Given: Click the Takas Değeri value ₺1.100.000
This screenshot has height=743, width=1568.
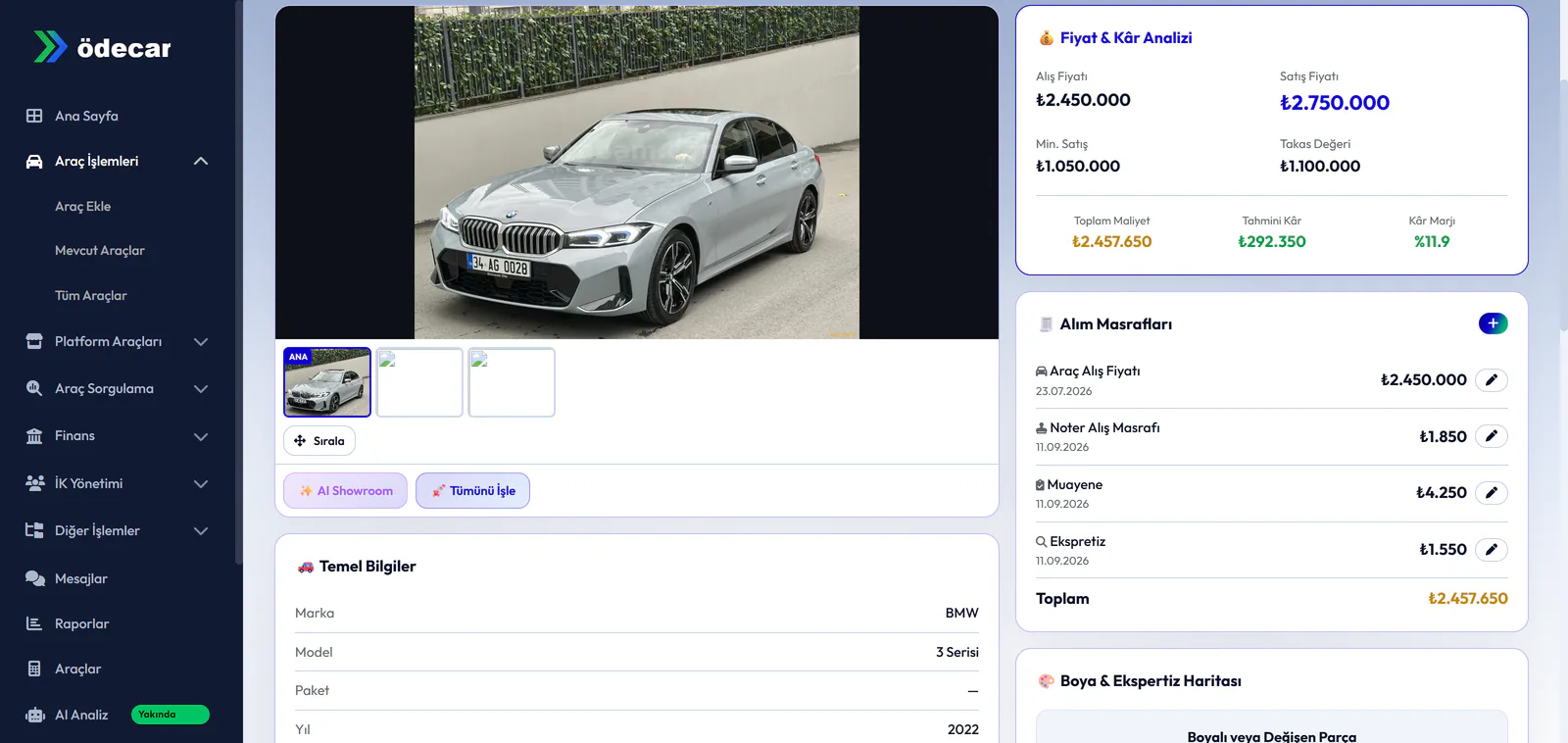Looking at the screenshot, I should pos(1320,167).
